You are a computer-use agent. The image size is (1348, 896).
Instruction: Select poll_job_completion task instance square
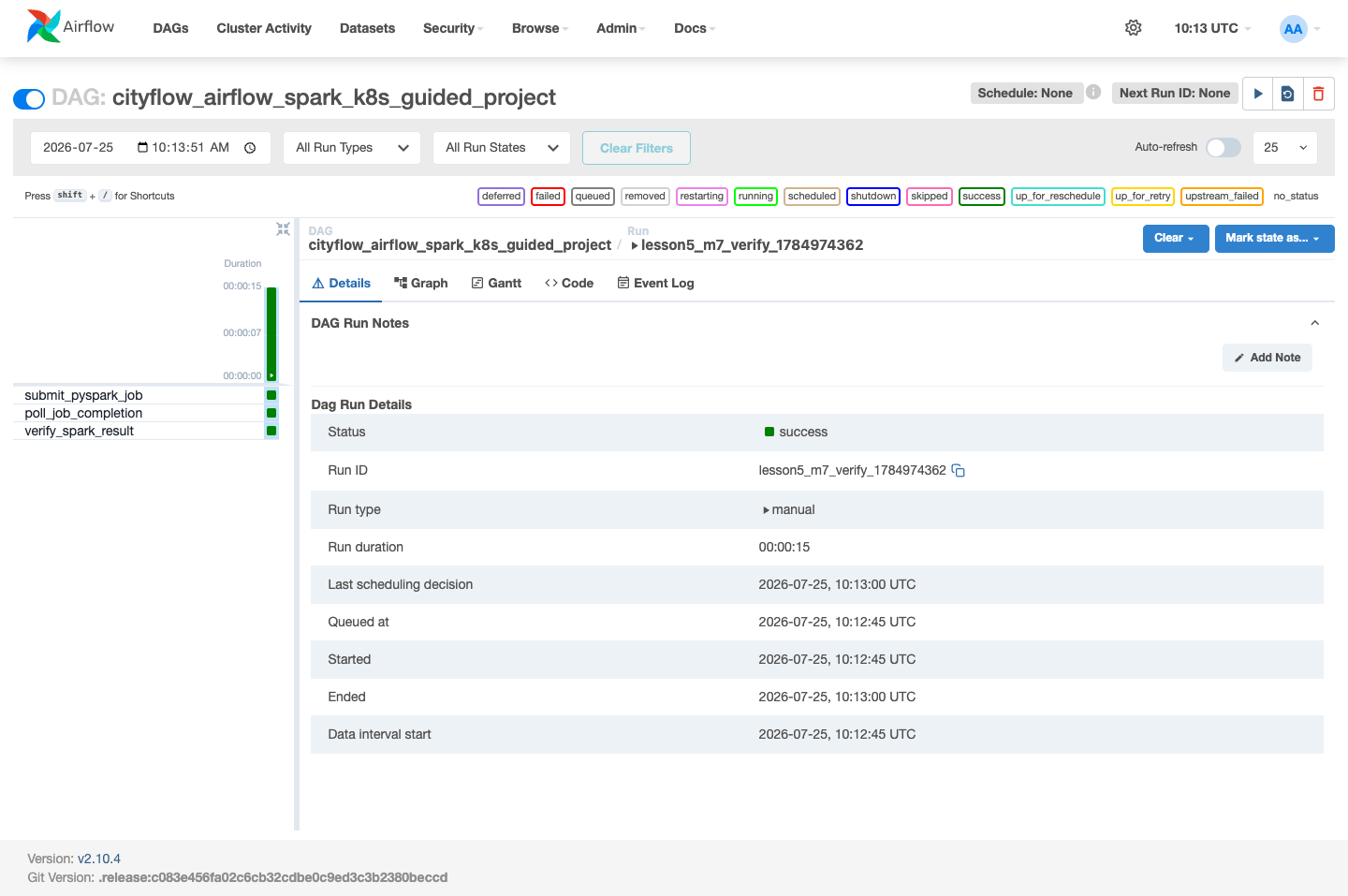tap(271, 413)
